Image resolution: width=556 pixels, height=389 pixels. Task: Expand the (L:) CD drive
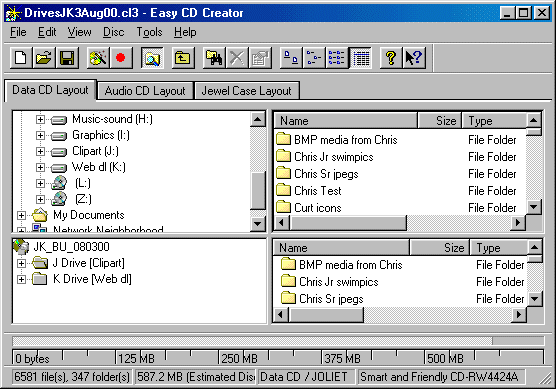[x=40, y=183]
